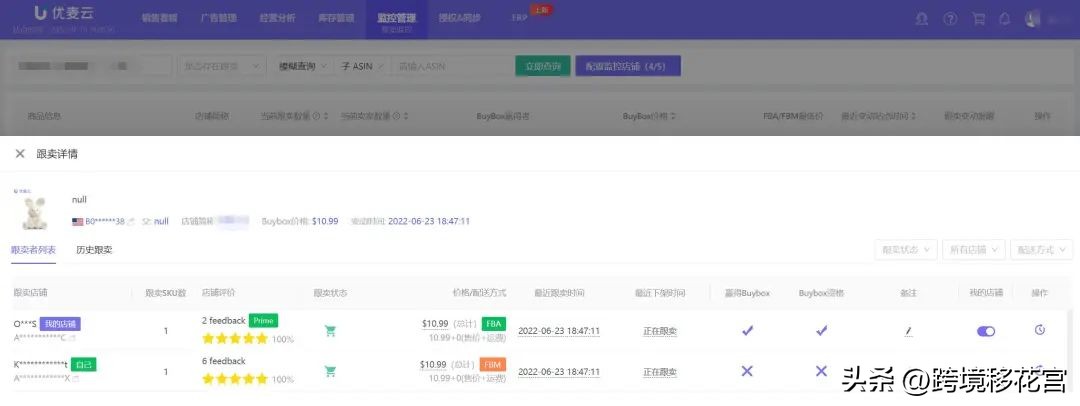The width and height of the screenshot is (1080, 406).
Task: Close the 跟卖详情 panel with the X
Action: pyautogui.click(x=20, y=154)
